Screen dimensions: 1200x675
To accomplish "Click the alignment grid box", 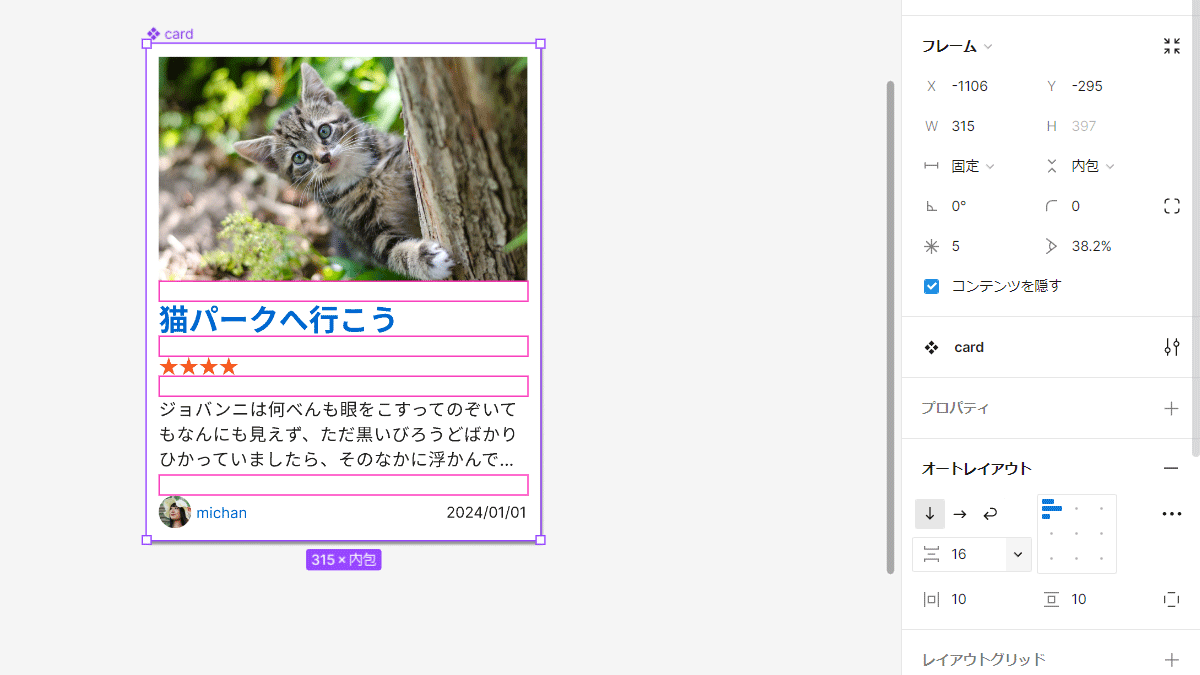I will (x=1077, y=534).
